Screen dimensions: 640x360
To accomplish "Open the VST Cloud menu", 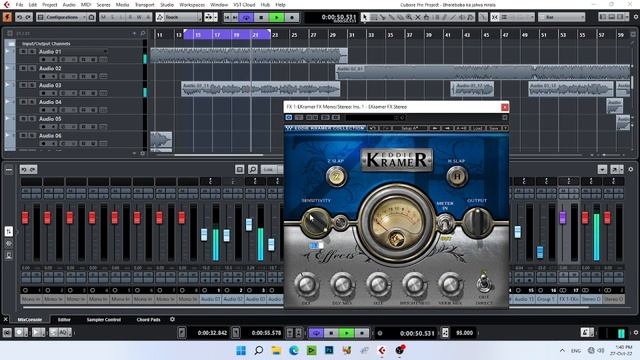I will click(x=244, y=5).
